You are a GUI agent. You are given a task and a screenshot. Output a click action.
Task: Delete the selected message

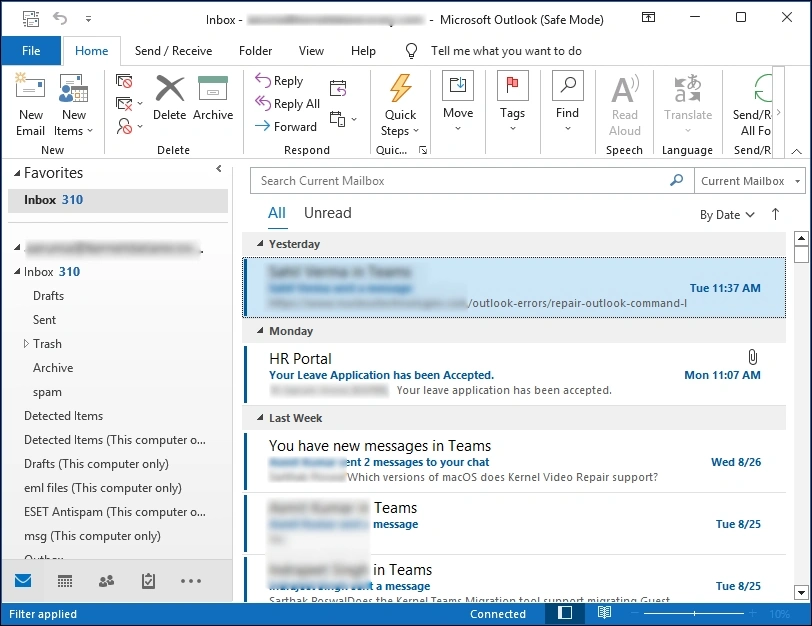click(x=169, y=97)
